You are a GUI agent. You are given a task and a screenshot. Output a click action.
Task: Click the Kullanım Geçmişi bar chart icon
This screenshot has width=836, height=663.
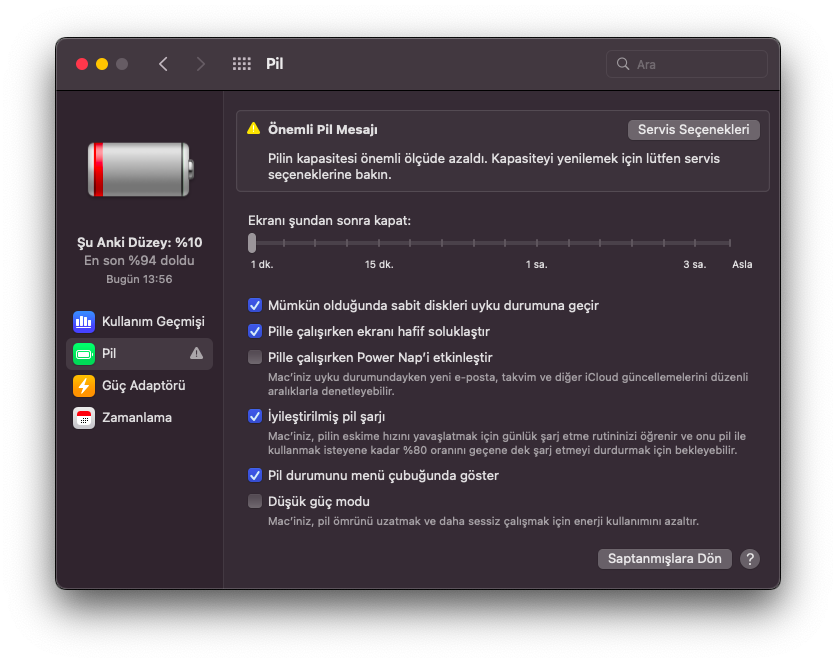click(84, 322)
